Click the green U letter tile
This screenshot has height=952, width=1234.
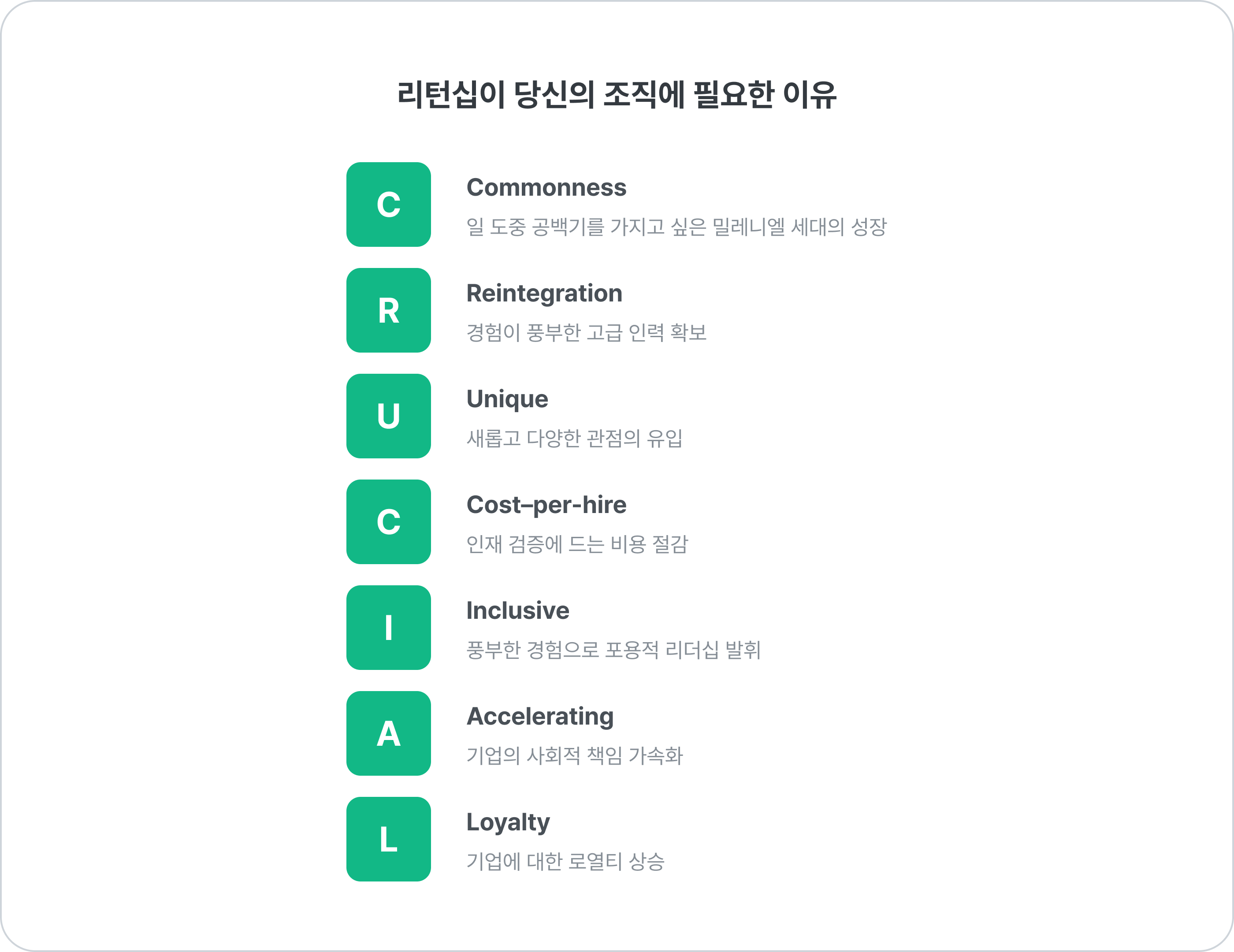click(x=388, y=416)
